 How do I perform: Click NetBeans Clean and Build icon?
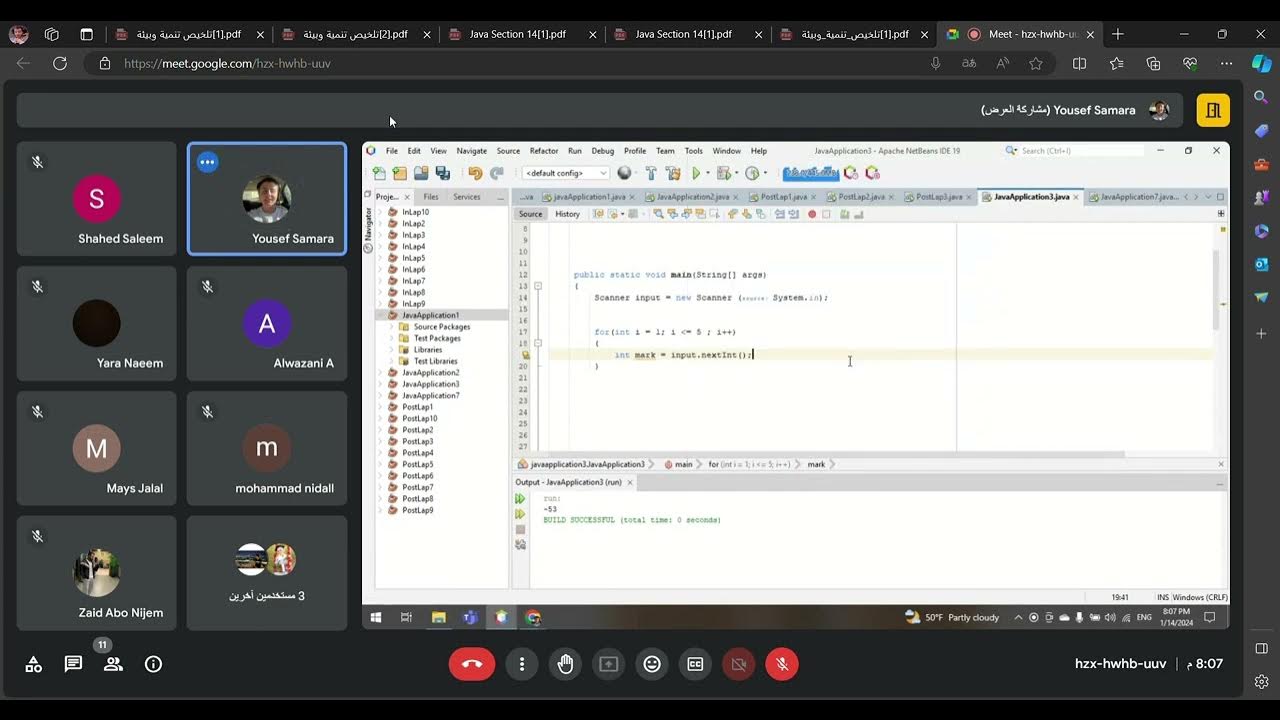tap(672, 173)
